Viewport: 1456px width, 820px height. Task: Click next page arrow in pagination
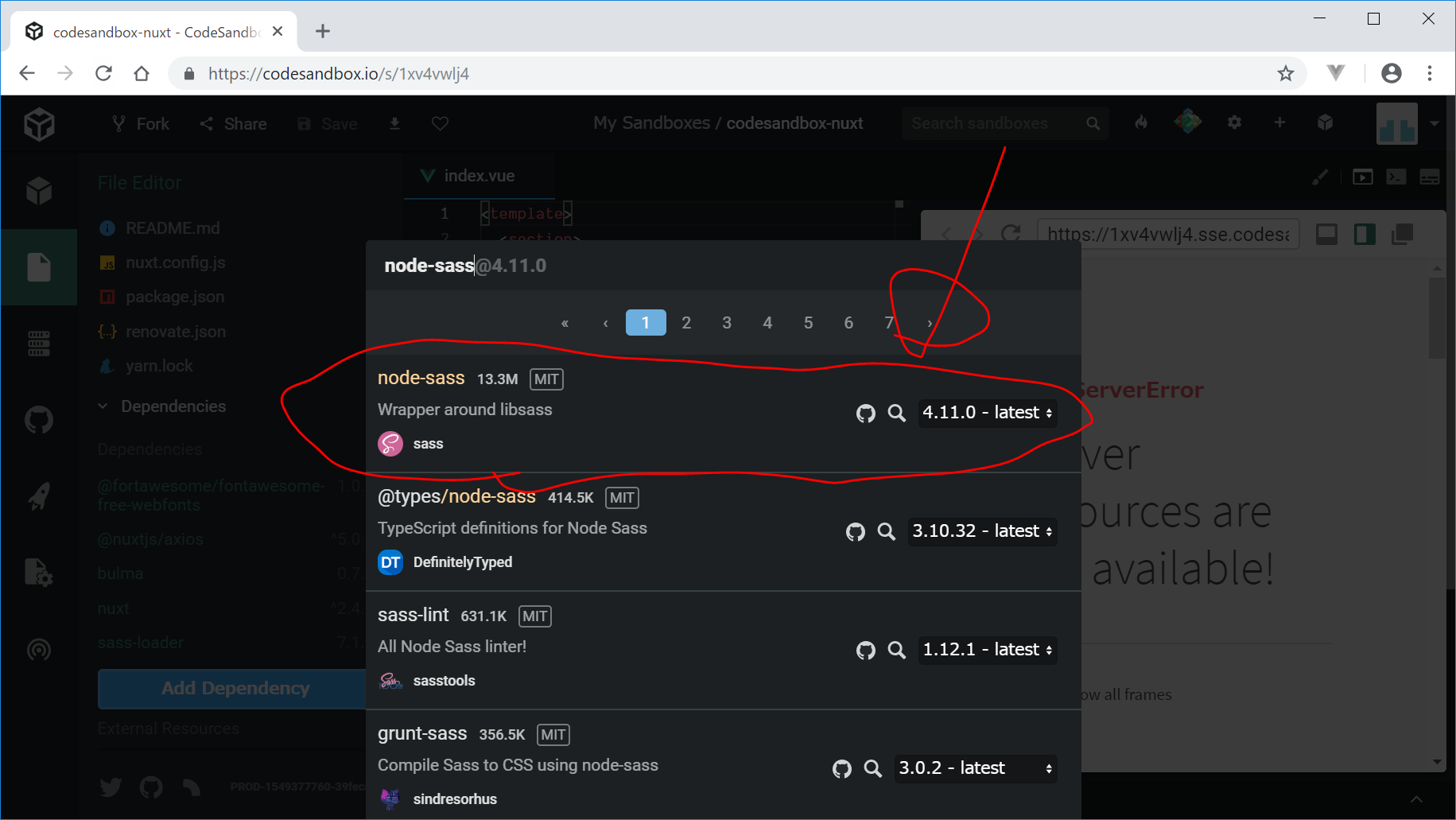pos(929,323)
